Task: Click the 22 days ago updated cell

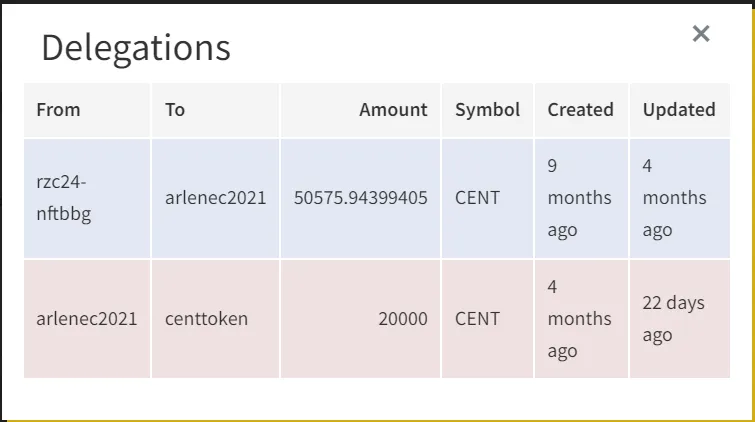Action: click(680, 319)
